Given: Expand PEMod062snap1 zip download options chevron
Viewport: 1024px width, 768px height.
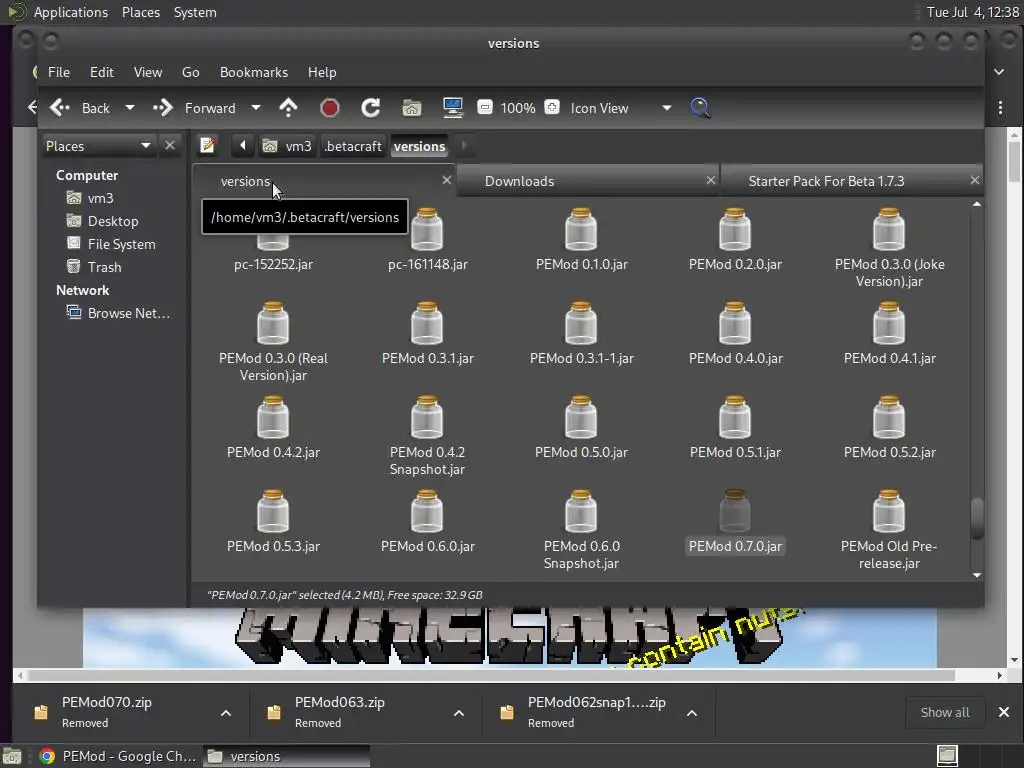Looking at the screenshot, I should click(x=692, y=712).
